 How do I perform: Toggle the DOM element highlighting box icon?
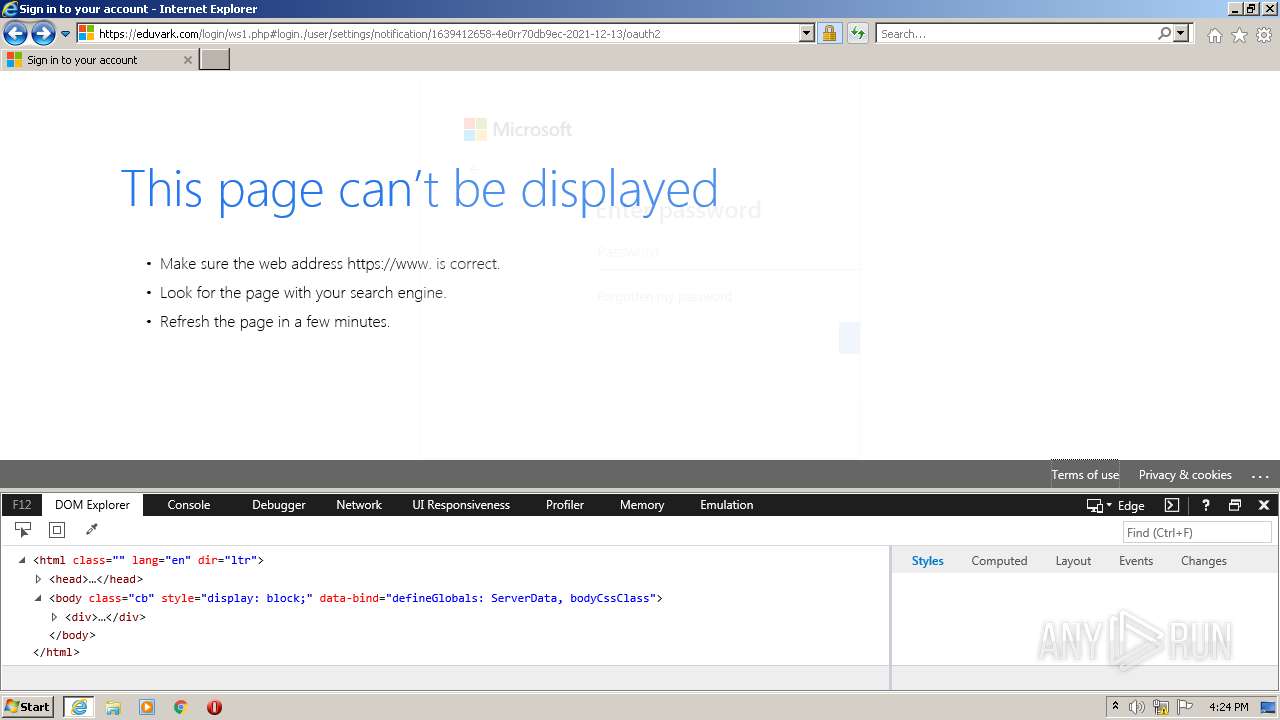click(57, 530)
